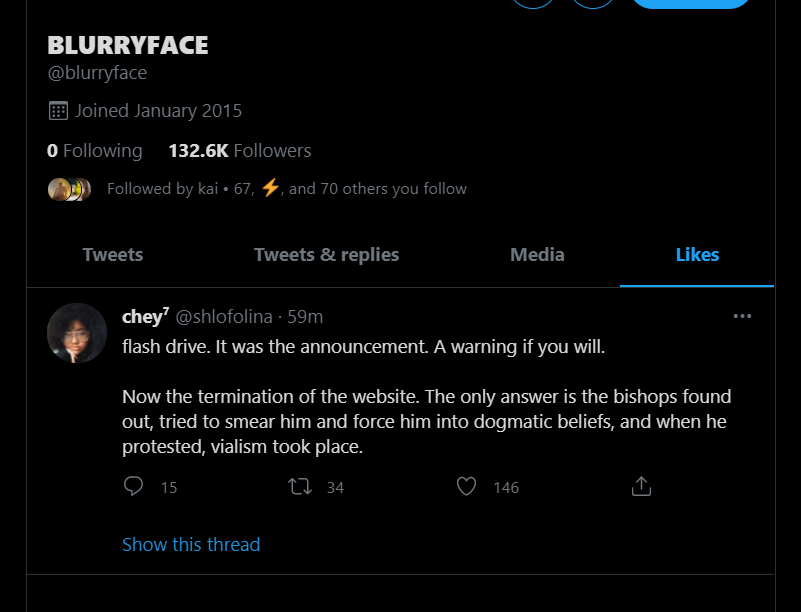Viewport: 801px width, 612px height.
Task: Open the Tweets & replies tab
Action: [x=326, y=255]
